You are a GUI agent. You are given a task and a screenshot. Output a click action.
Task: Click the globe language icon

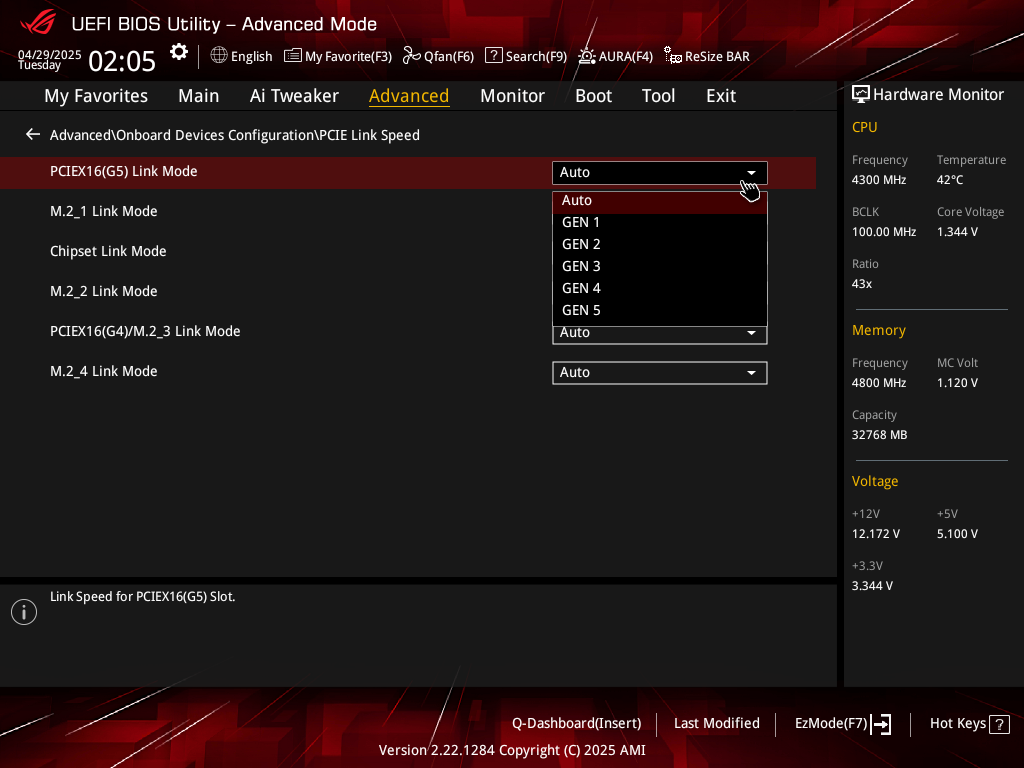219,56
